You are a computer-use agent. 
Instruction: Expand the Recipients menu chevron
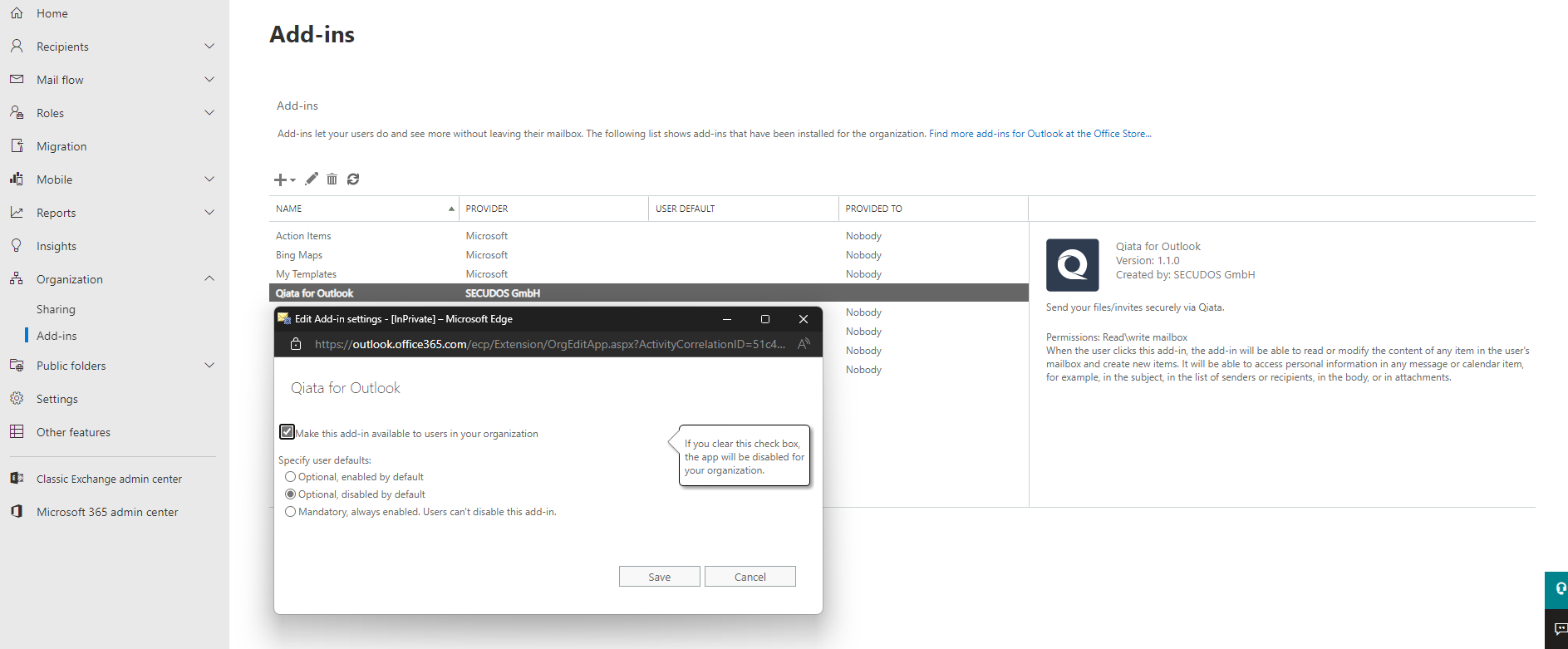209,47
